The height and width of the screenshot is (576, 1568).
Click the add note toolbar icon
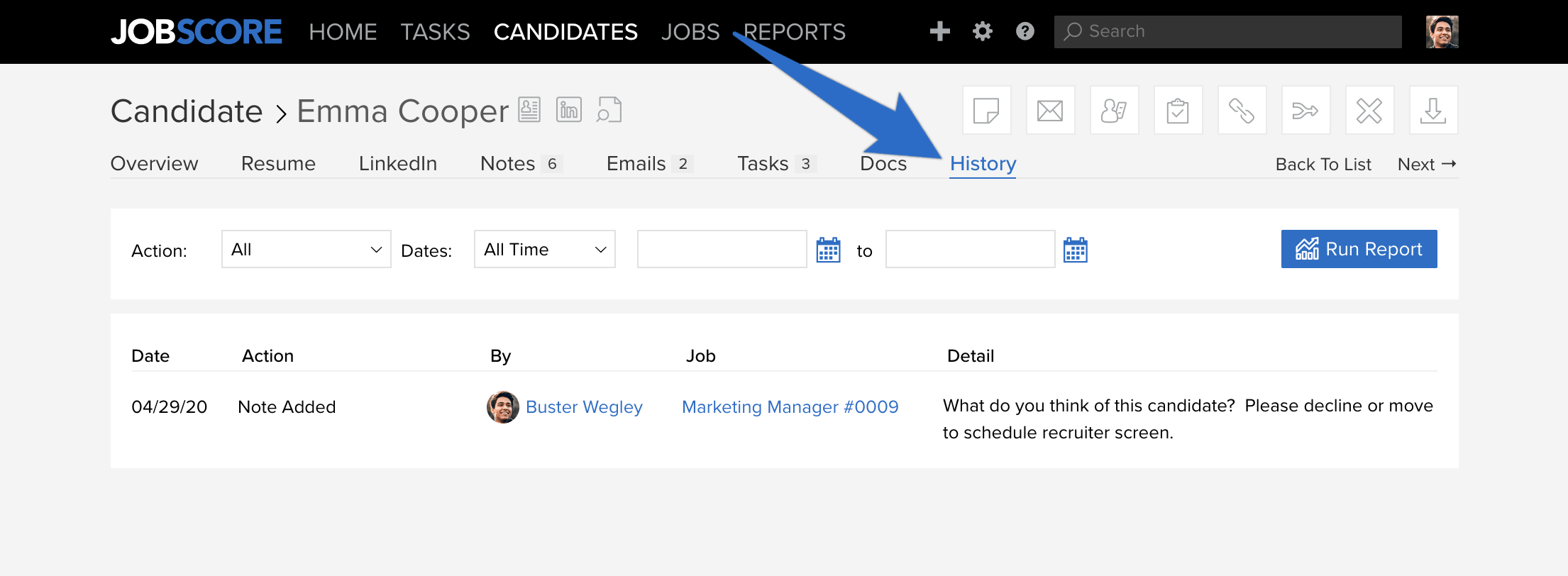point(987,110)
